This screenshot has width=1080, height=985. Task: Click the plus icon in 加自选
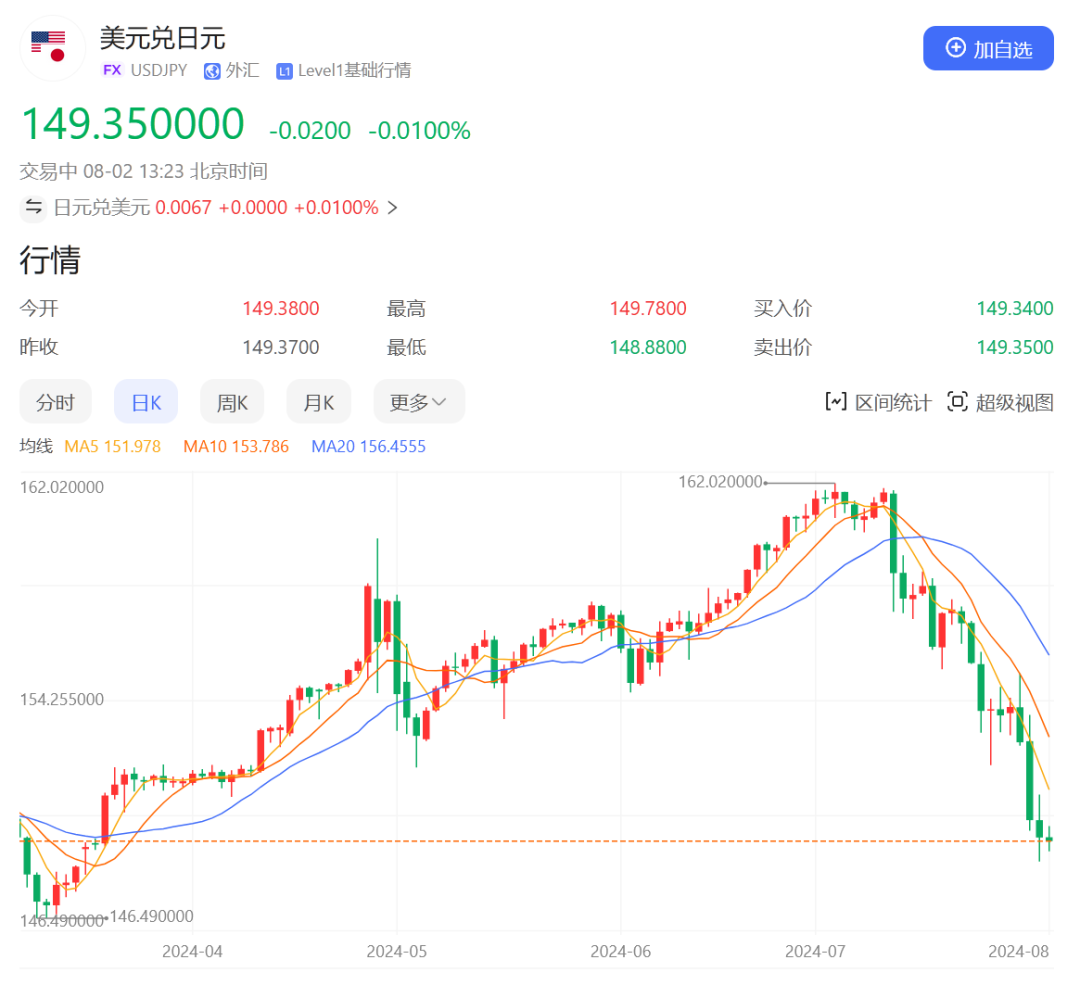tap(955, 48)
